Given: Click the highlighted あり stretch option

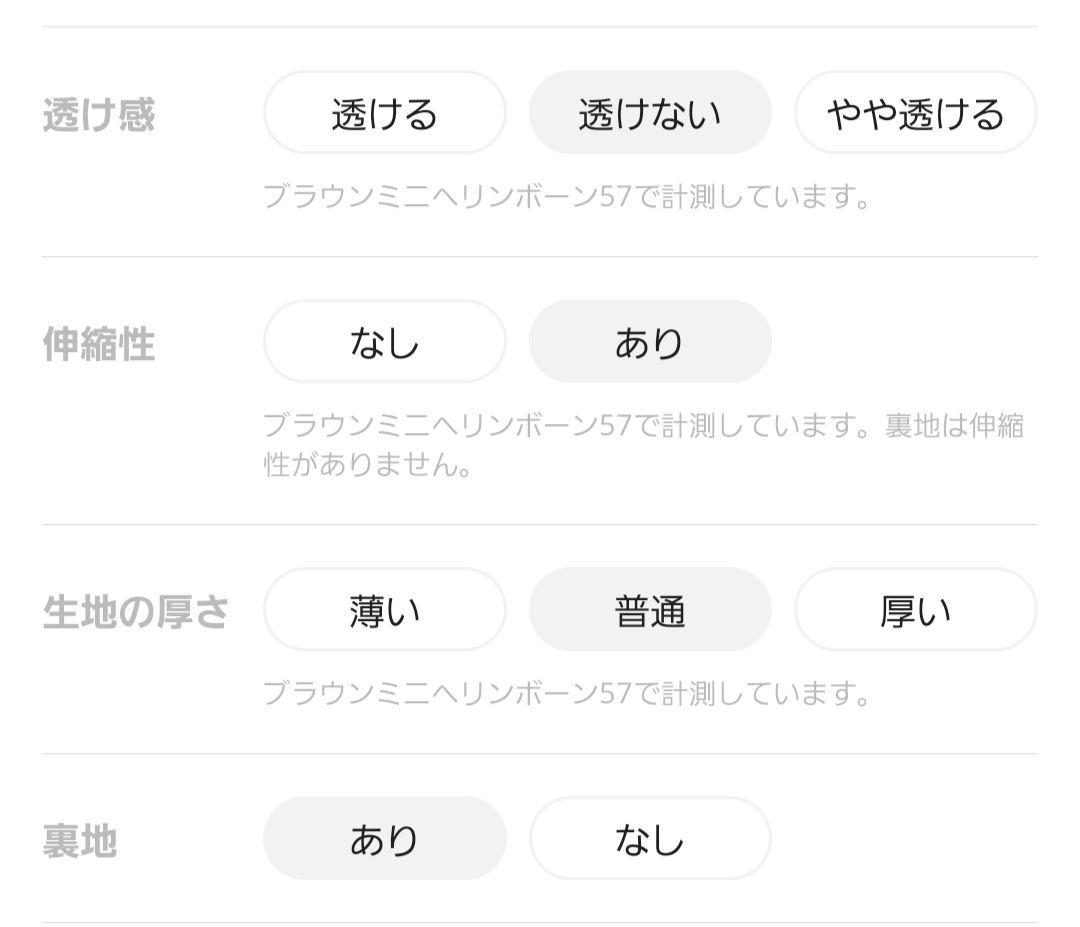Looking at the screenshot, I should [650, 341].
